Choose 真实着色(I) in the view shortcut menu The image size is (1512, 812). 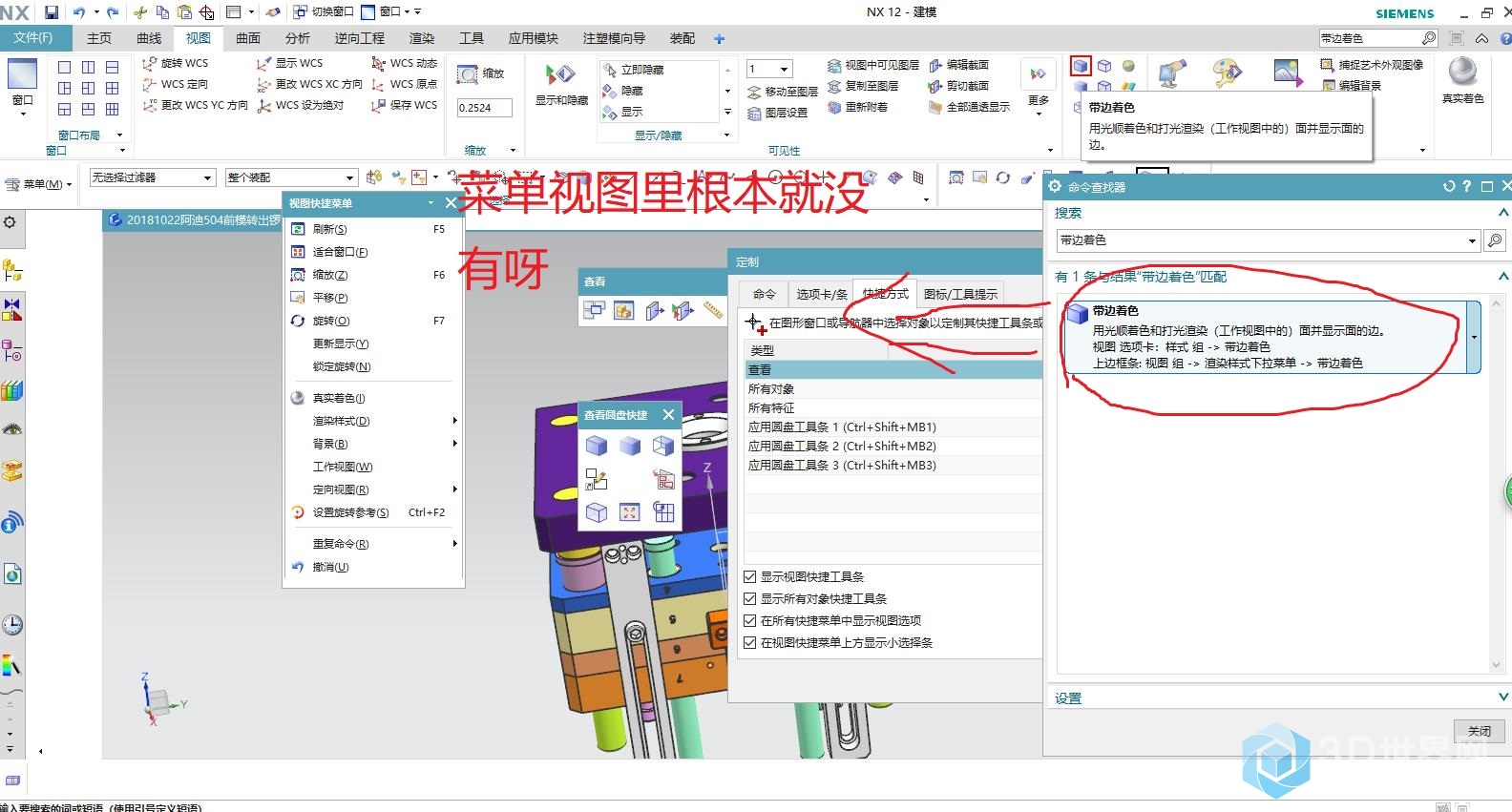pyautogui.click(x=373, y=398)
